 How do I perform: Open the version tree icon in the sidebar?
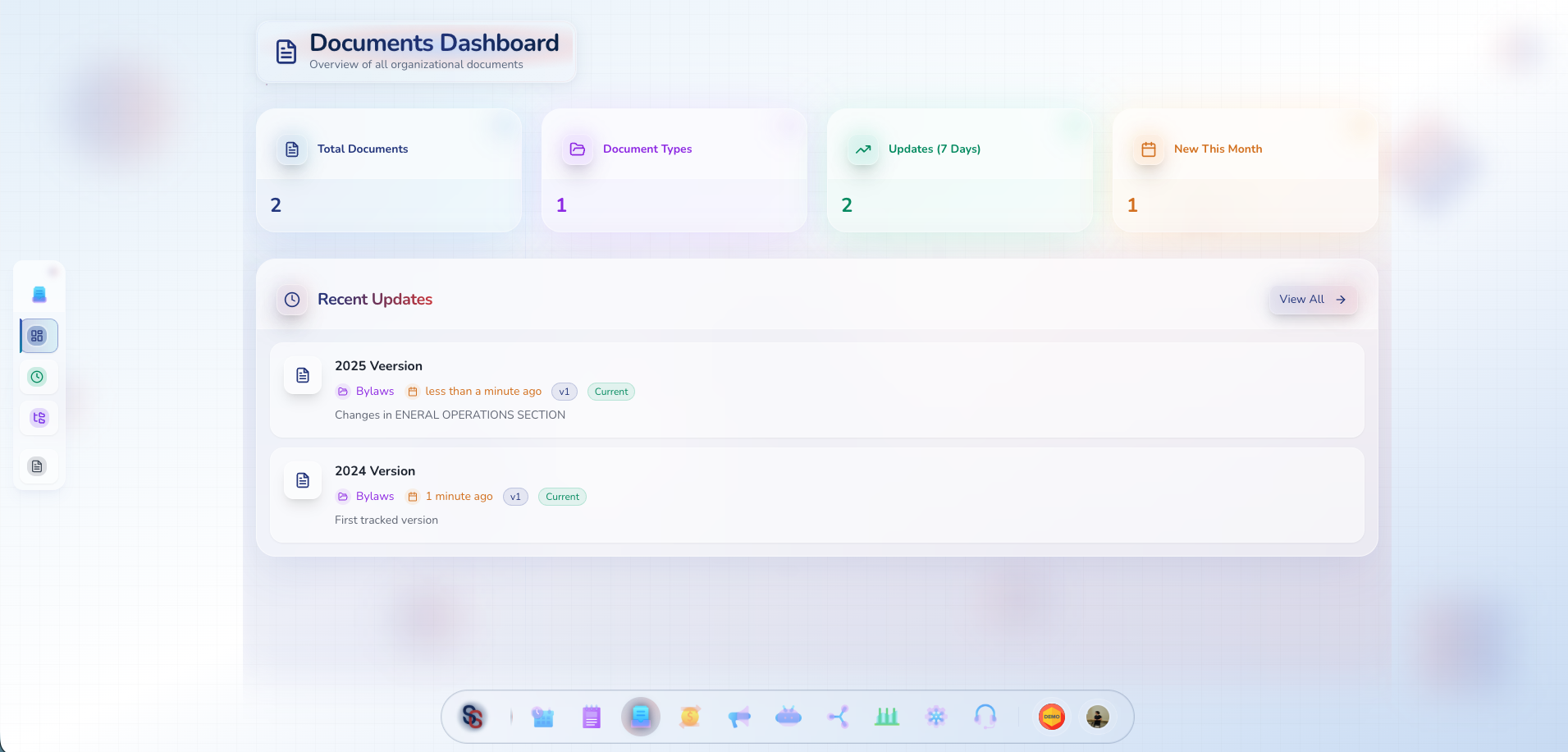click(38, 417)
